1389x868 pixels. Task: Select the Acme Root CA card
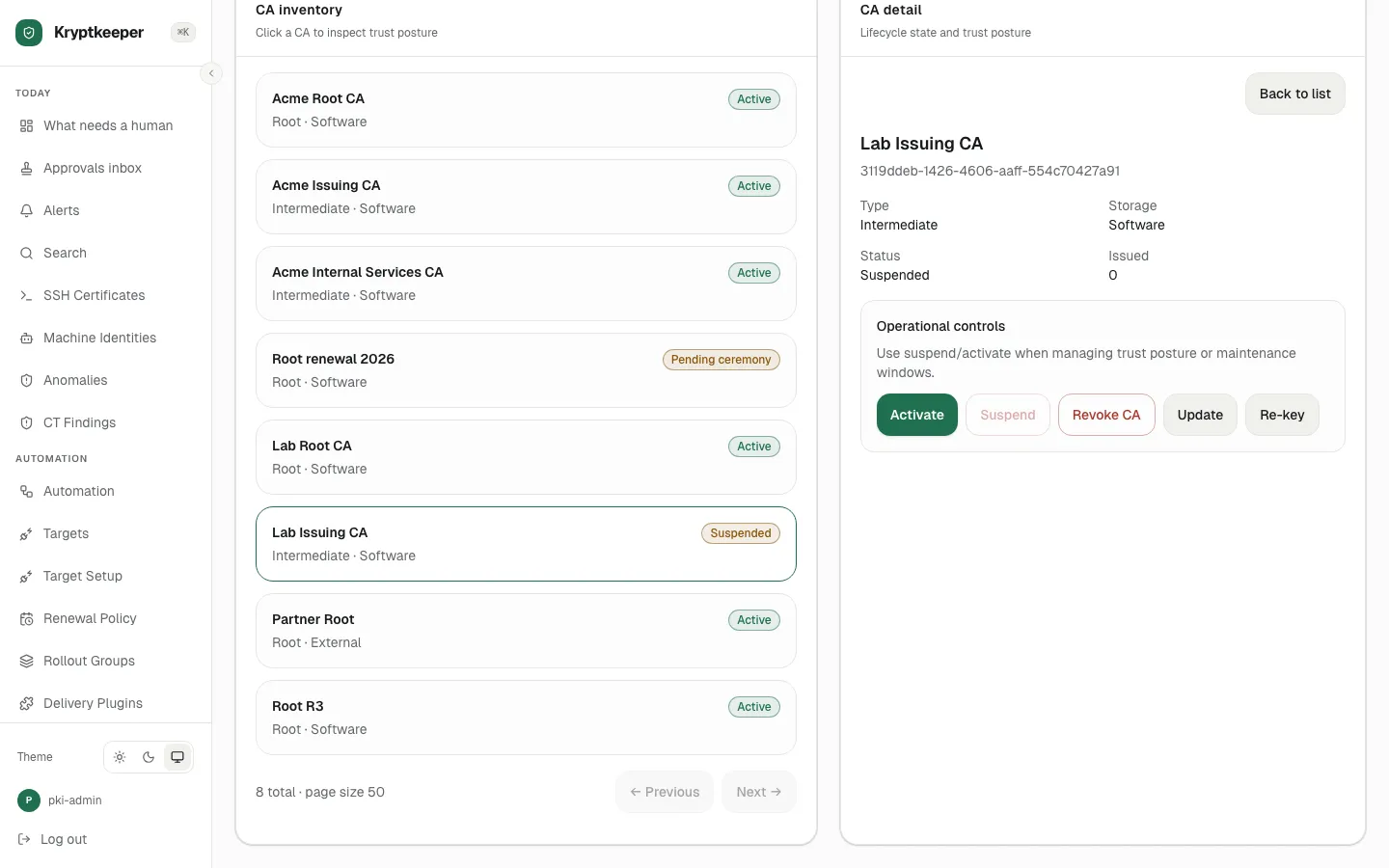[526, 110]
